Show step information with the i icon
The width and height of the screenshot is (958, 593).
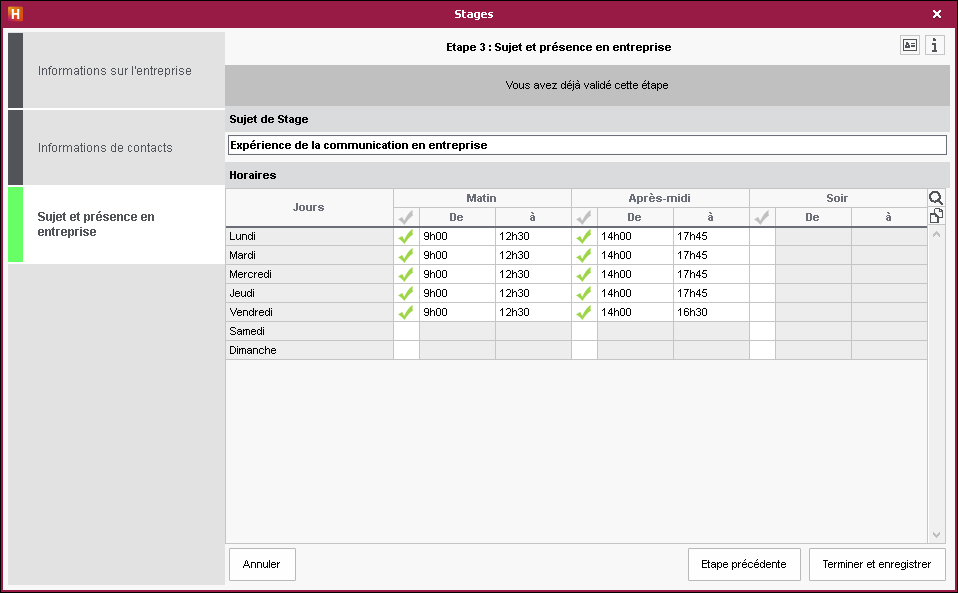point(935,45)
